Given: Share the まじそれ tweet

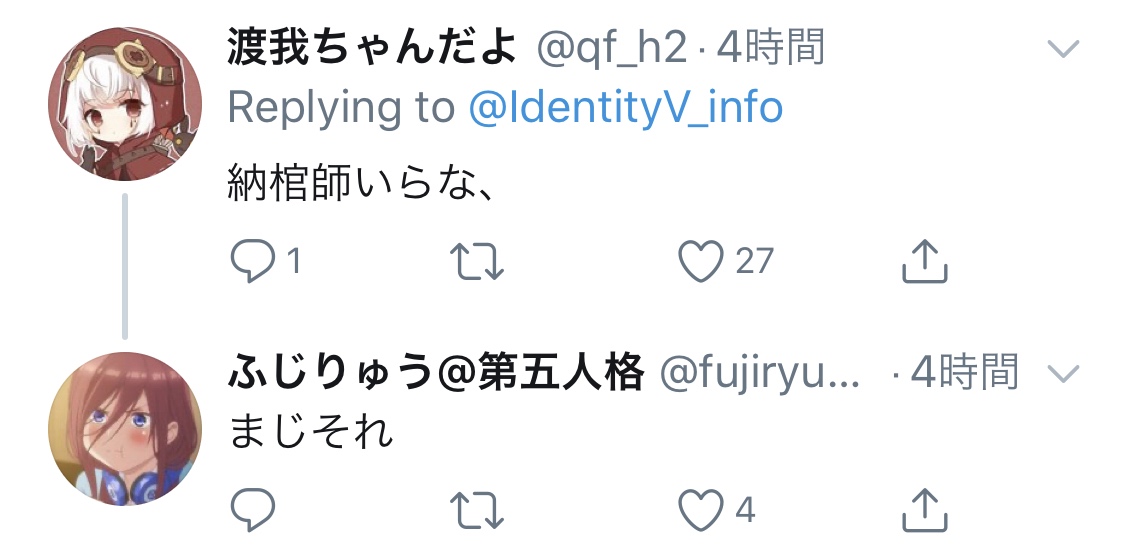Looking at the screenshot, I should [x=924, y=510].
